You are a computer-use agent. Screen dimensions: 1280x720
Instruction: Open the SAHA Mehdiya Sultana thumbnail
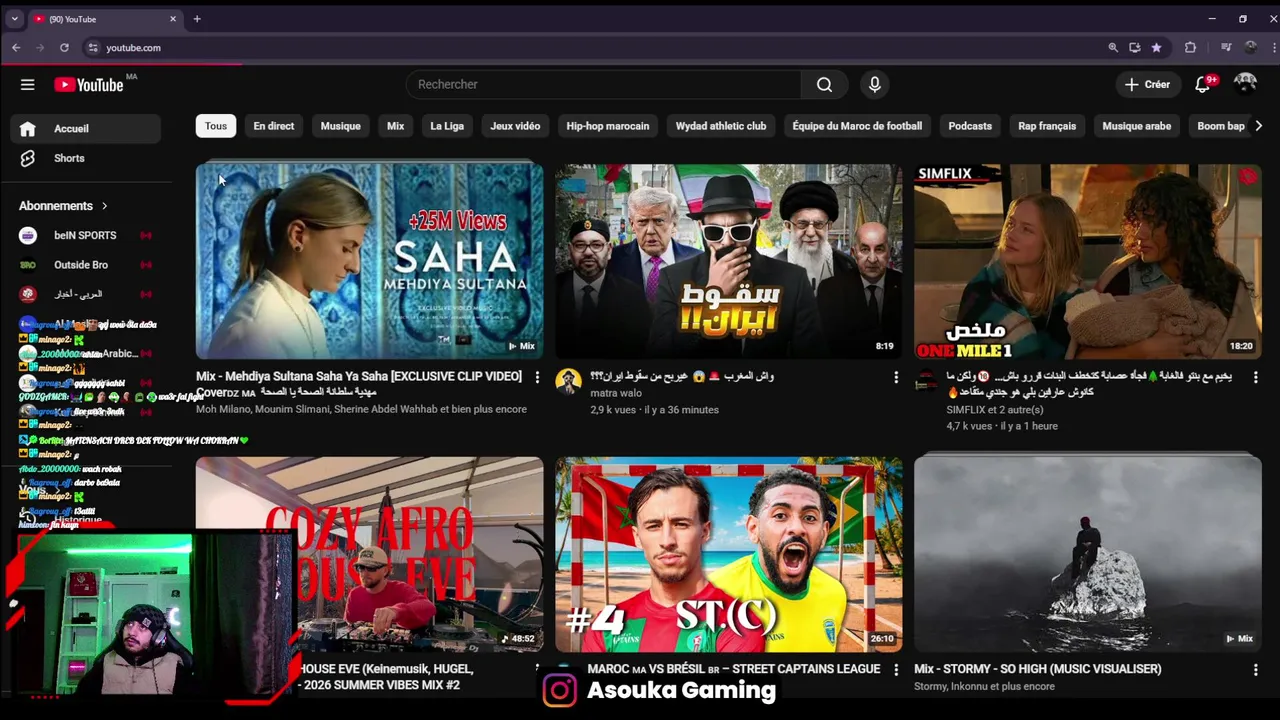click(x=370, y=261)
